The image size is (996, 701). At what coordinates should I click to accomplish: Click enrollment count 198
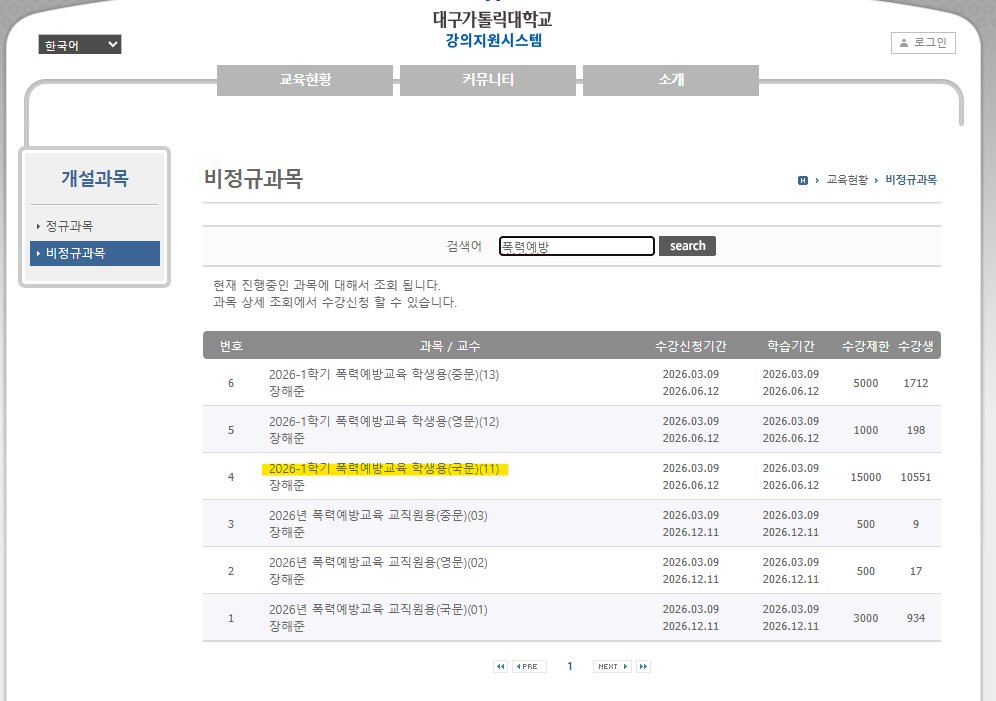click(915, 430)
